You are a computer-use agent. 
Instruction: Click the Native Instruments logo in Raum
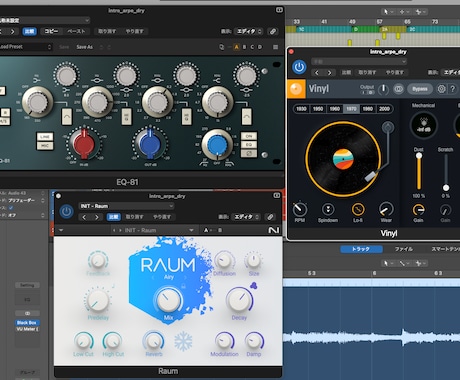click(x=274, y=230)
